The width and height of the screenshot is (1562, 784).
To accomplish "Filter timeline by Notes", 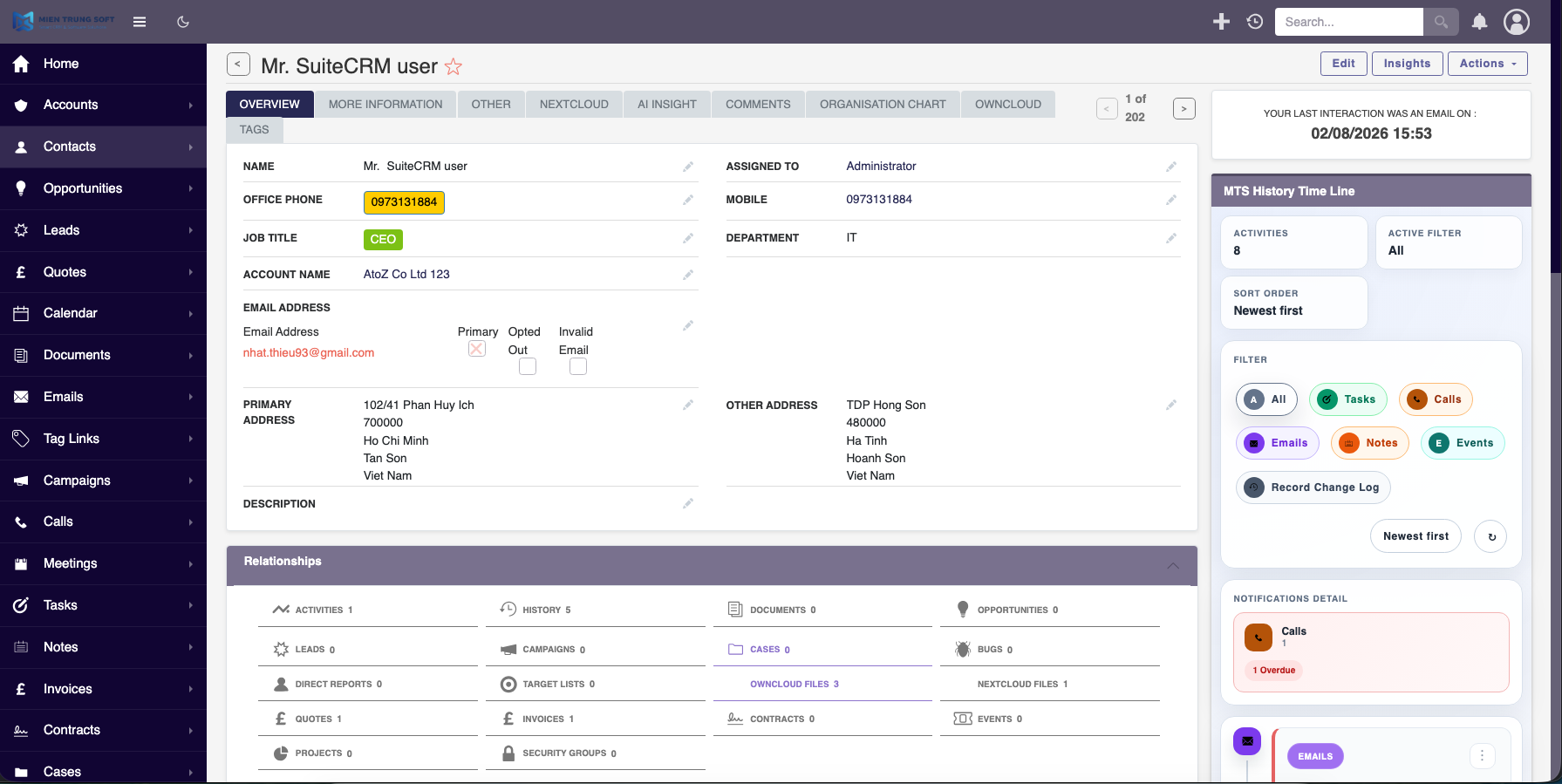I will pos(1370,443).
